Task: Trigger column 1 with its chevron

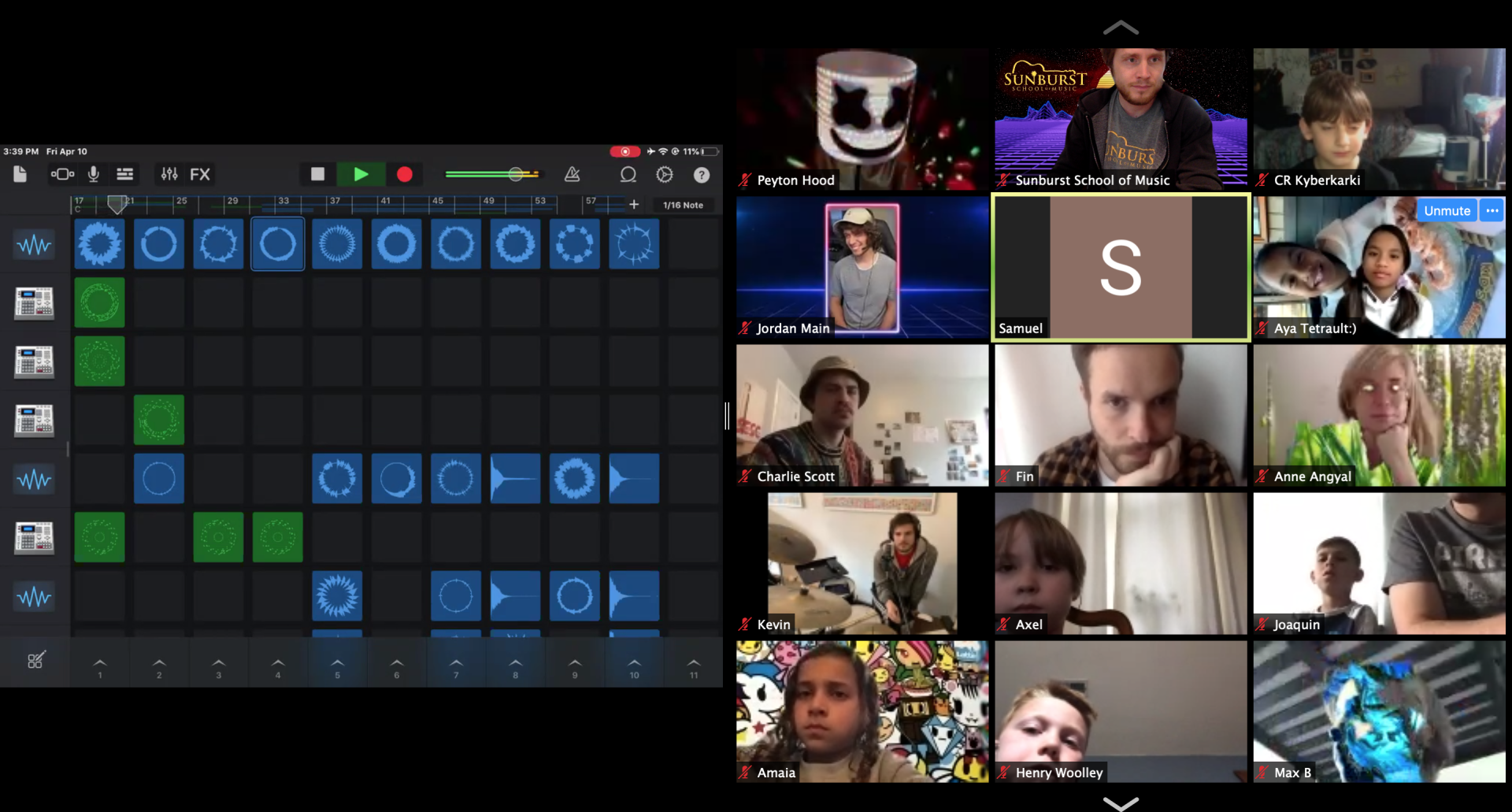Action: coord(99,666)
